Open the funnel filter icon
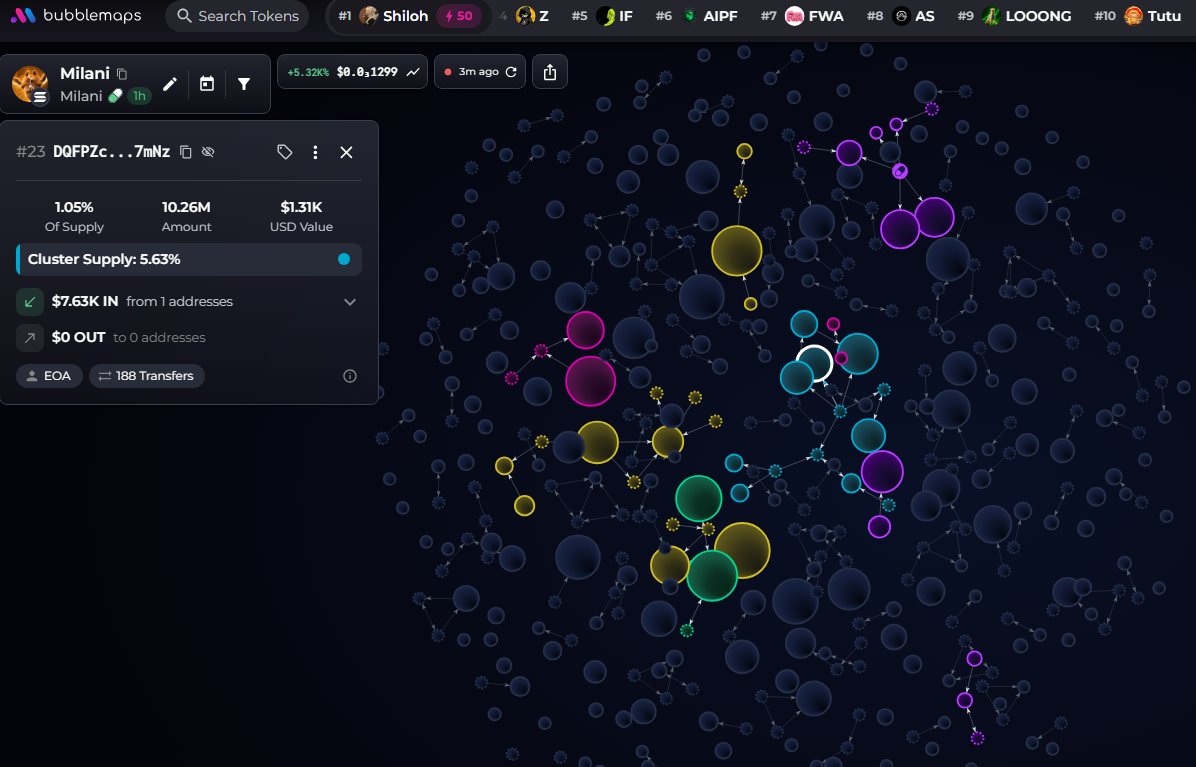The image size is (1196, 767). pos(244,84)
